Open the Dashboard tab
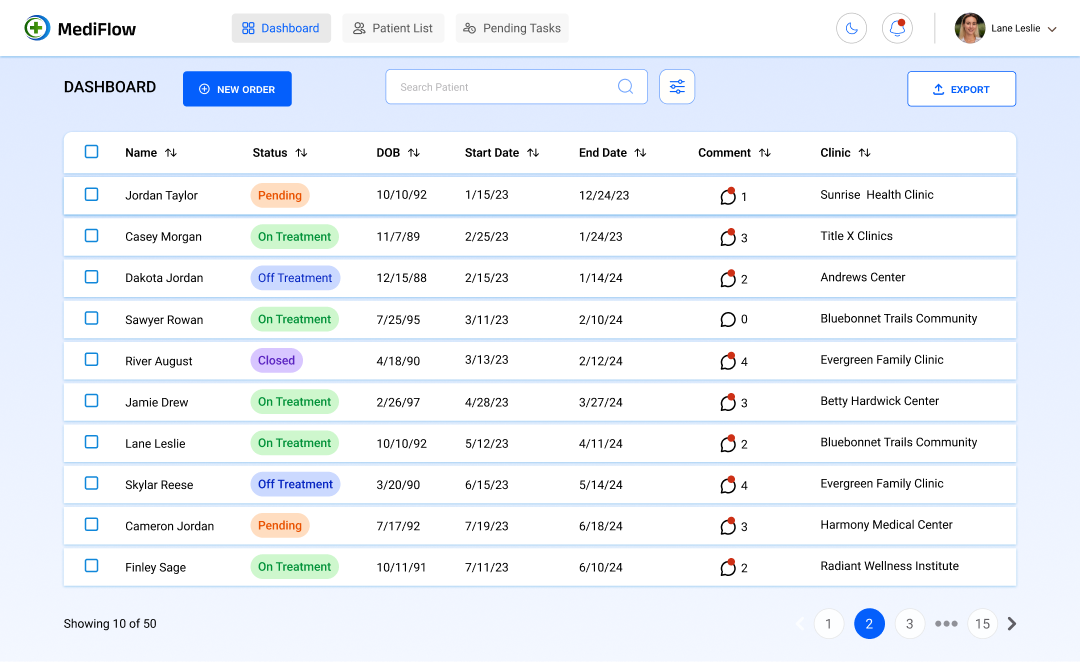This screenshot has width=1080, height=662. pyautogui.click(x=281, y=28)
